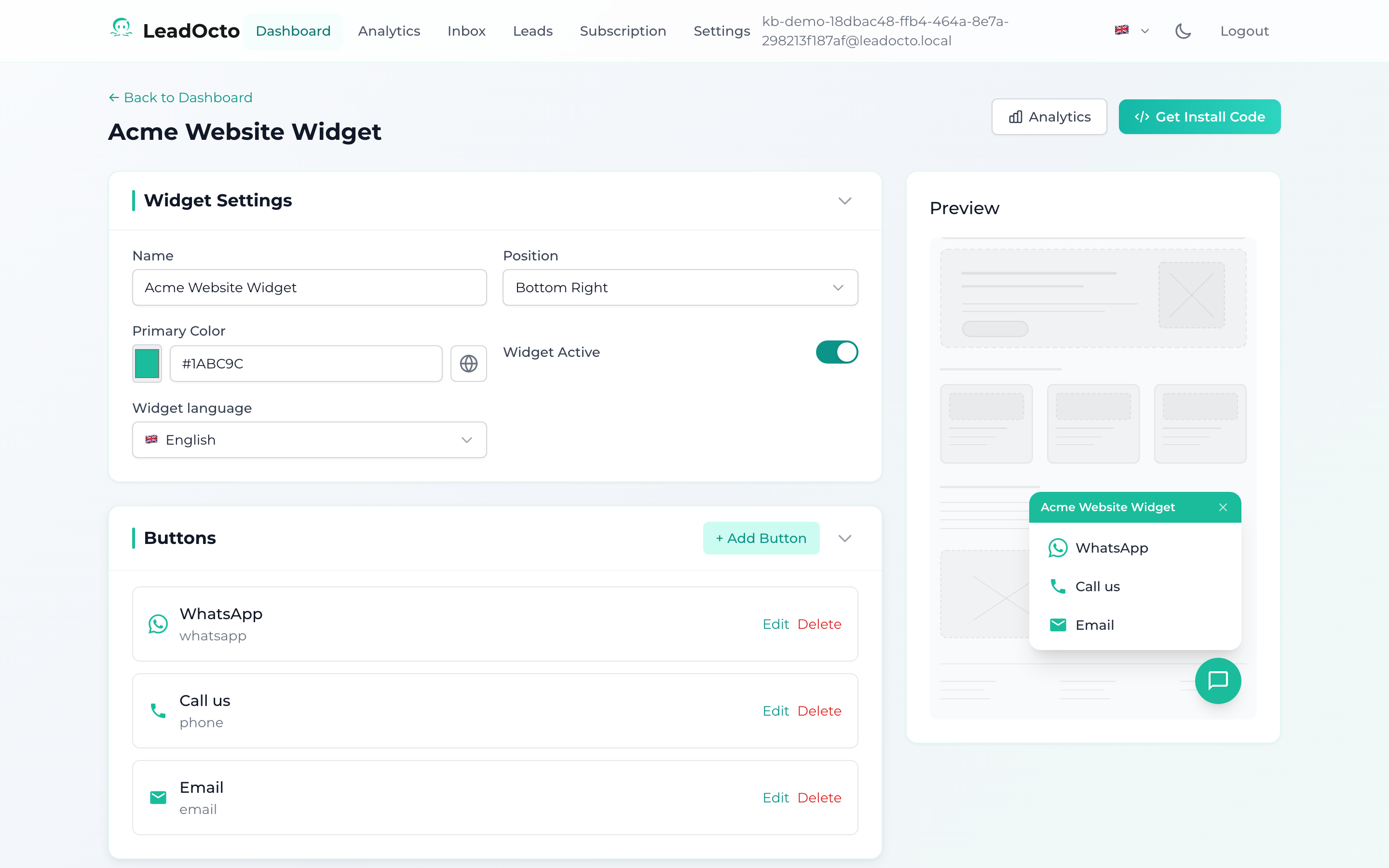
Task: Open the Inbox tab
Action: [466, 30]
